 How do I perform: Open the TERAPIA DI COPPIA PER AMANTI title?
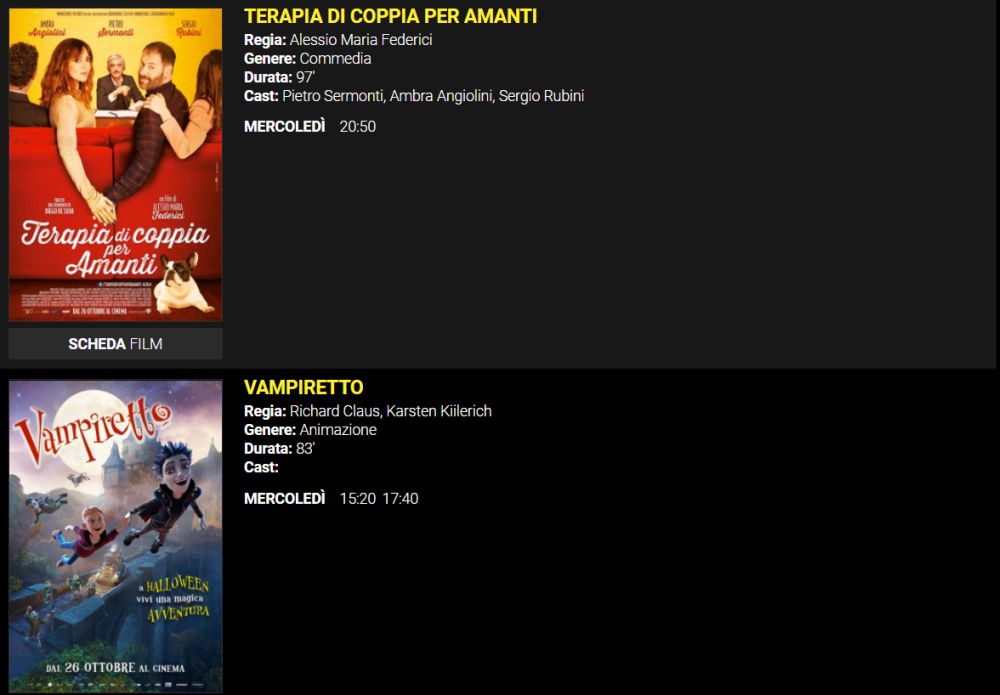point(390,17)
